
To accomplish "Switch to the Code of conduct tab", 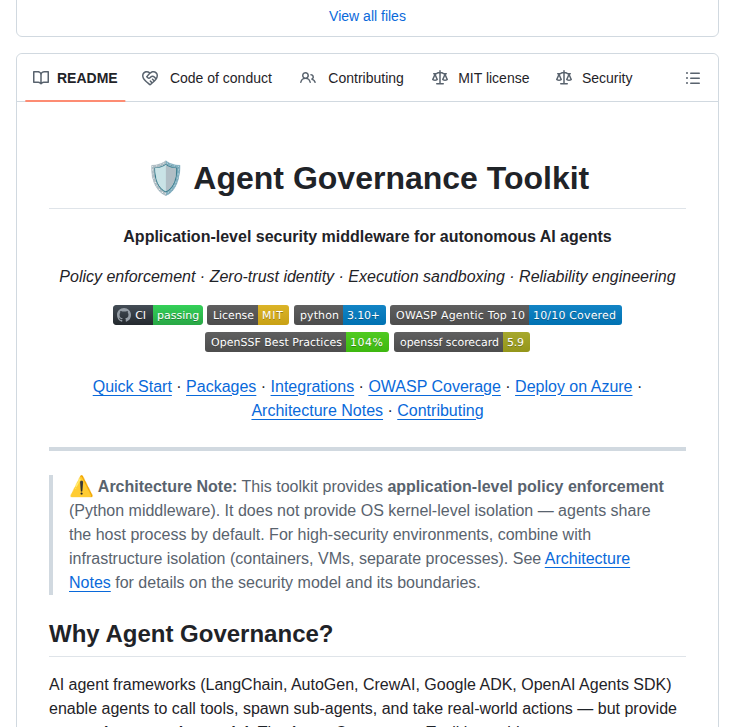I will pos(207,78).
